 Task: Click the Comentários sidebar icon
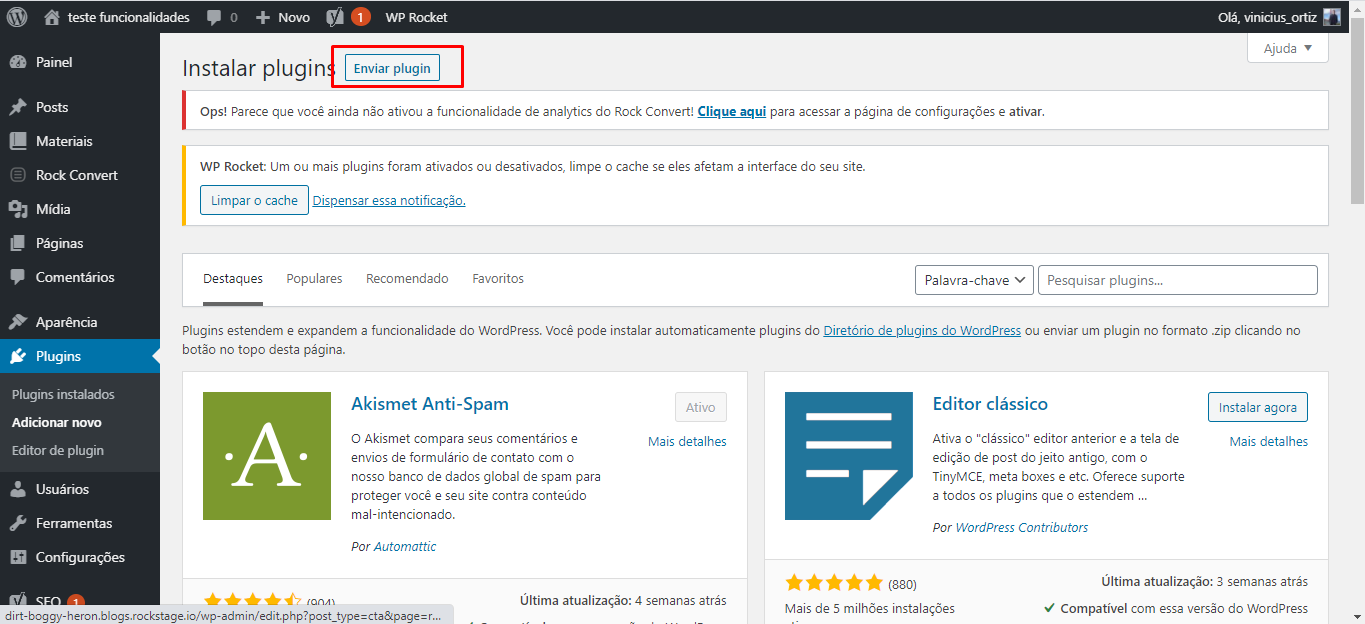pyautogui.click(x=18, y=277)
